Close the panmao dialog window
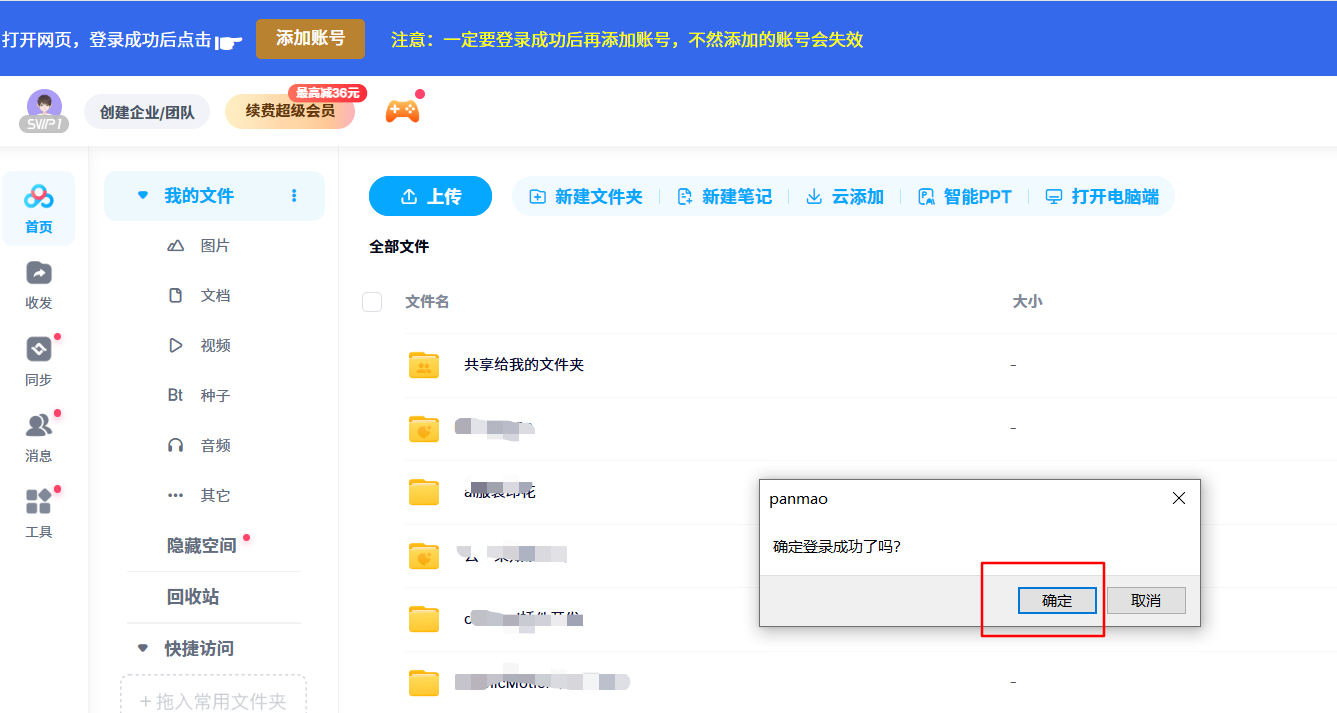Image resolution: width=1337 pixels, height=713 pixels. (1179, 498)
